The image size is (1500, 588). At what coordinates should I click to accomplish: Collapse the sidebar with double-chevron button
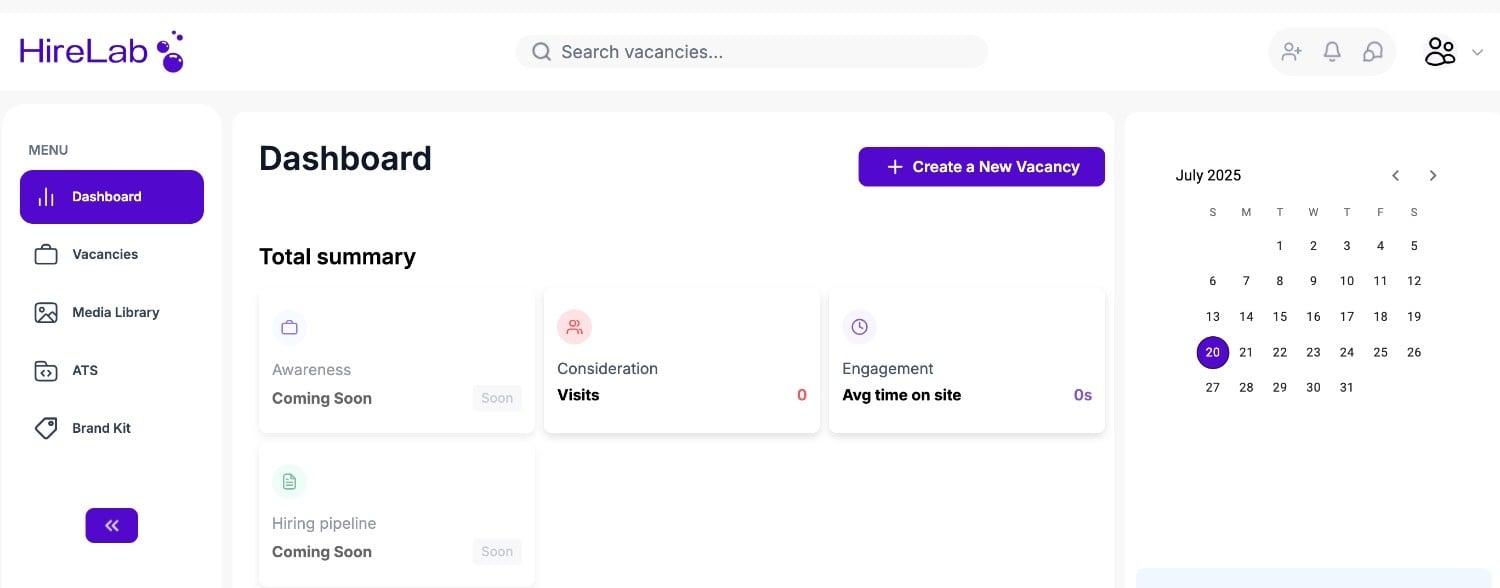click(112, 525)
